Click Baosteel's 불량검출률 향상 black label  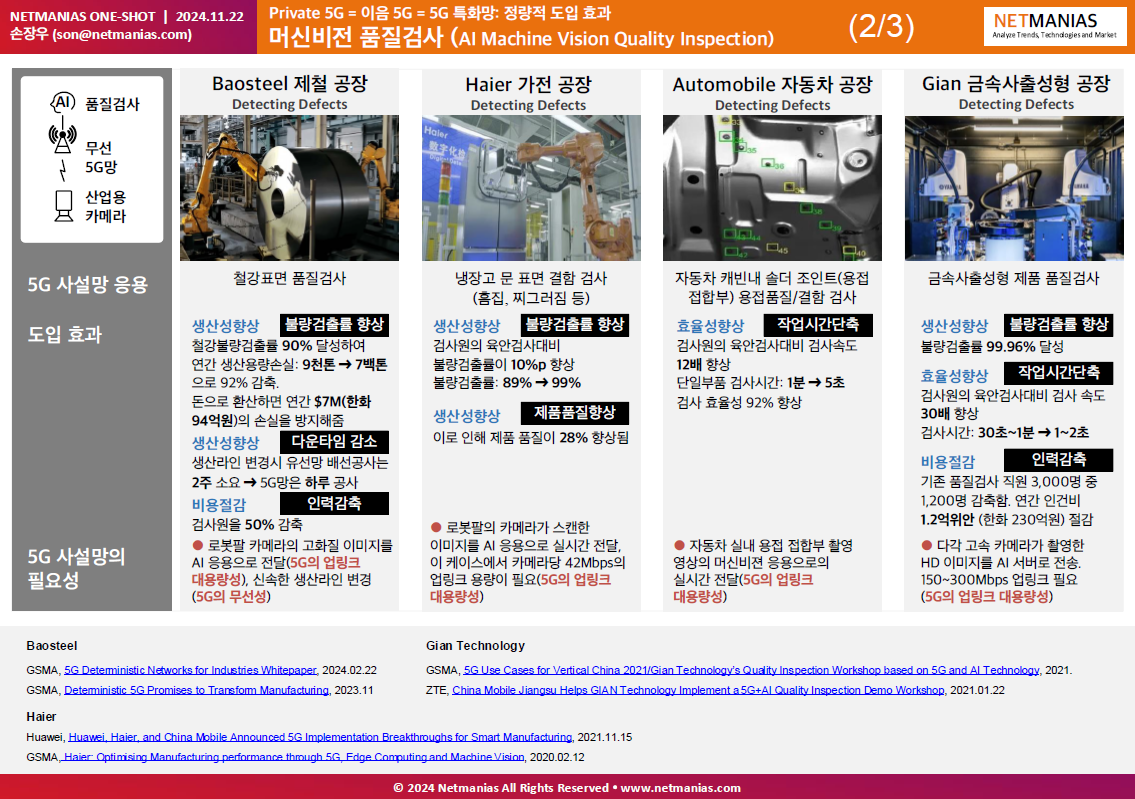point(334,325)
